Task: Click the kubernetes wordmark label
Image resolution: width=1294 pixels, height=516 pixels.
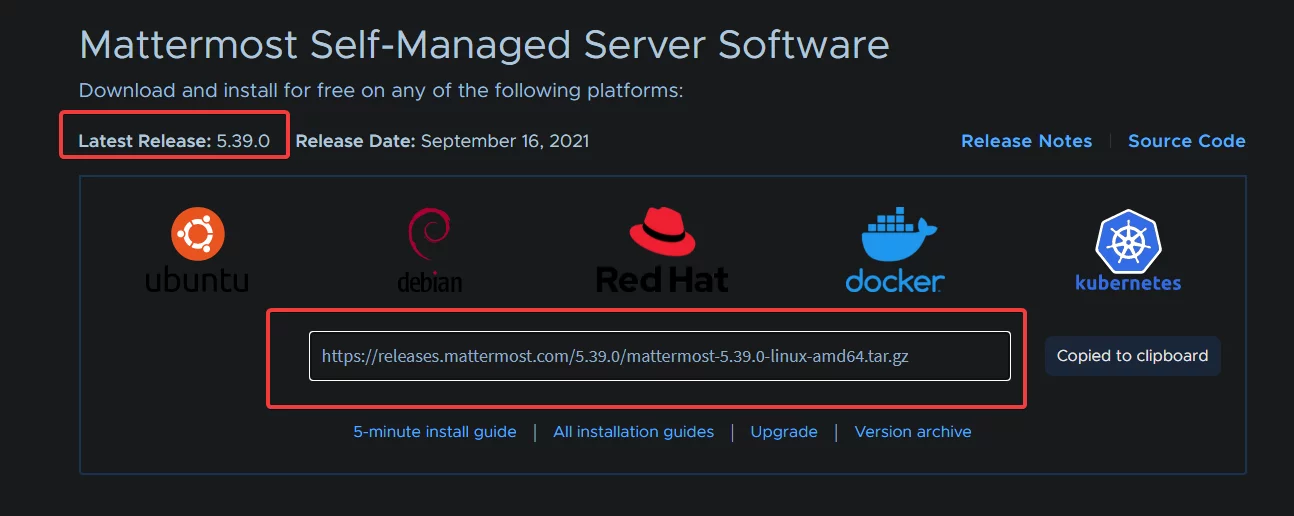Action: [x=1128, y=283]
